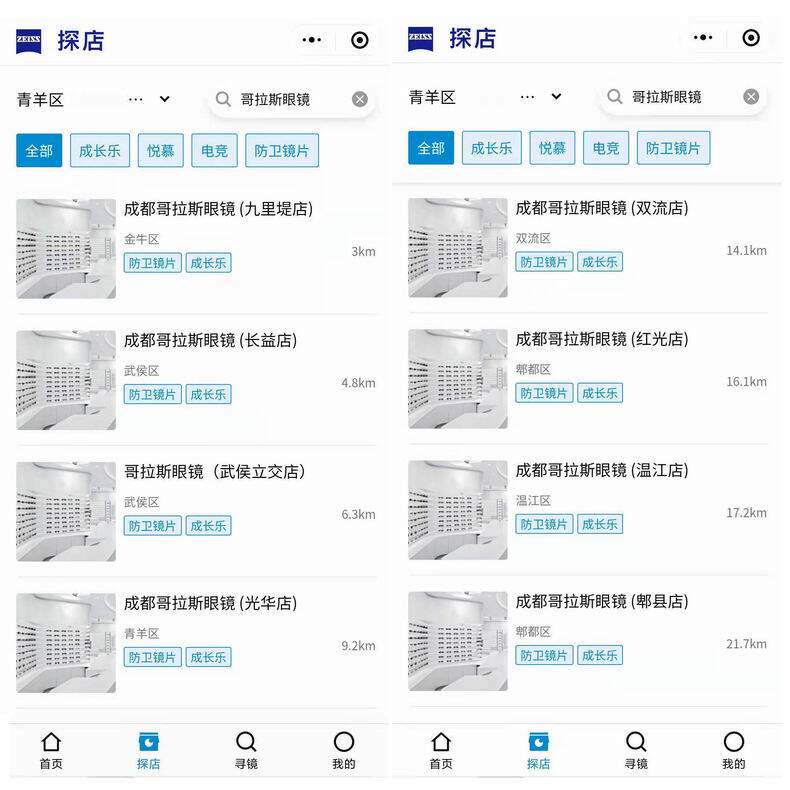Click 九里堤店 store thumbnail image
Viewport: 790px width, 790px height.
66,249
